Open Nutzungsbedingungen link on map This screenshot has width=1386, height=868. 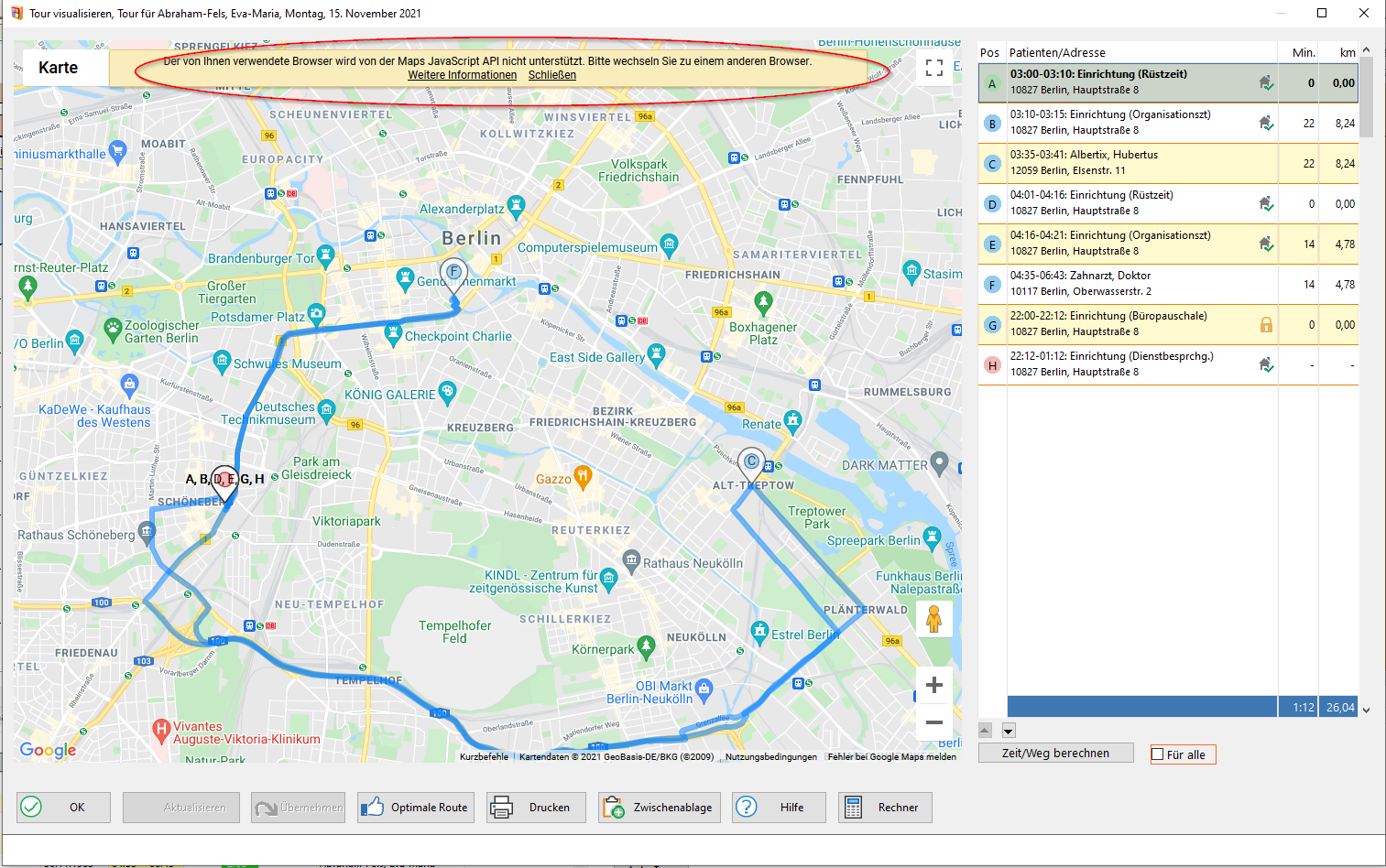point(771,757)
